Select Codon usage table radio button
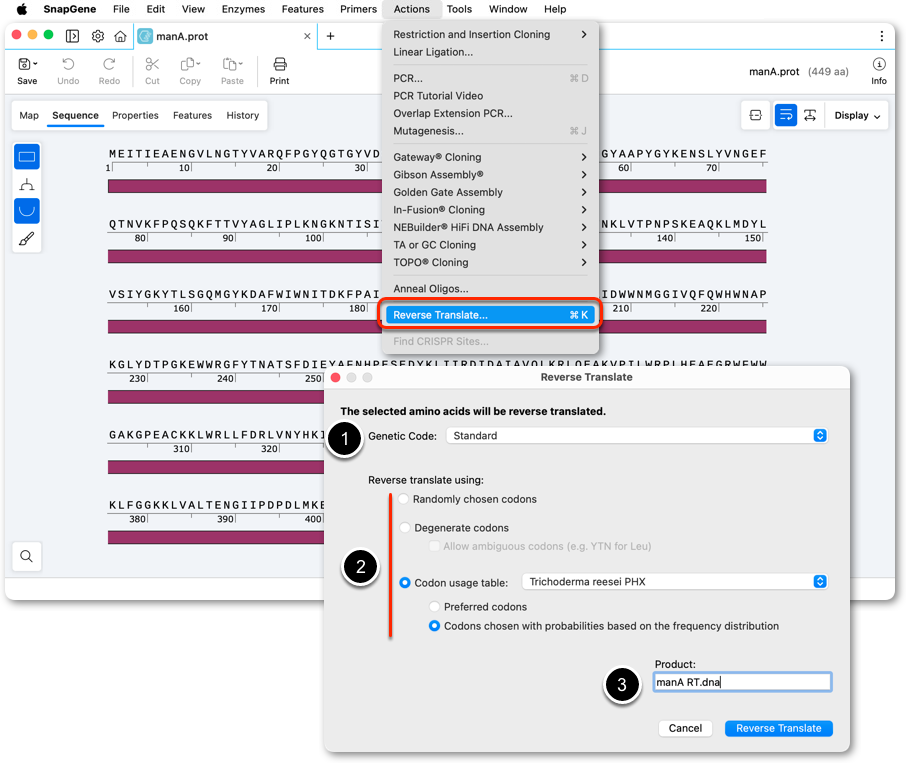This screenshot has height=763, width=906. 405,583
